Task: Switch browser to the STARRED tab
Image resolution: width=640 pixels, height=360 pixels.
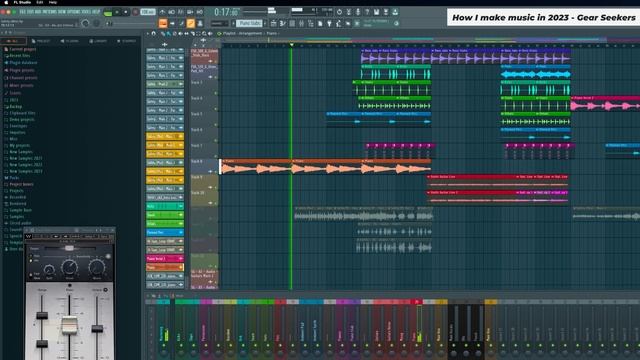Action: pyautogui.click(x=126, y=41)
